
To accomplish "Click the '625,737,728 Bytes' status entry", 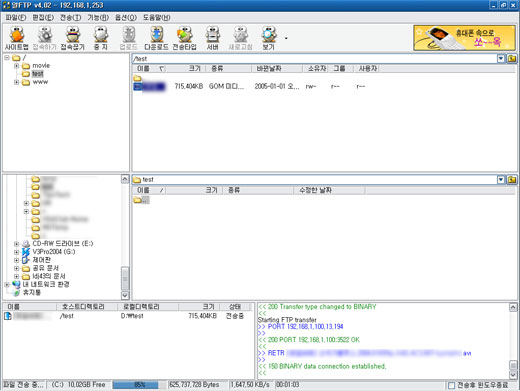I will [x=194, y=385].
